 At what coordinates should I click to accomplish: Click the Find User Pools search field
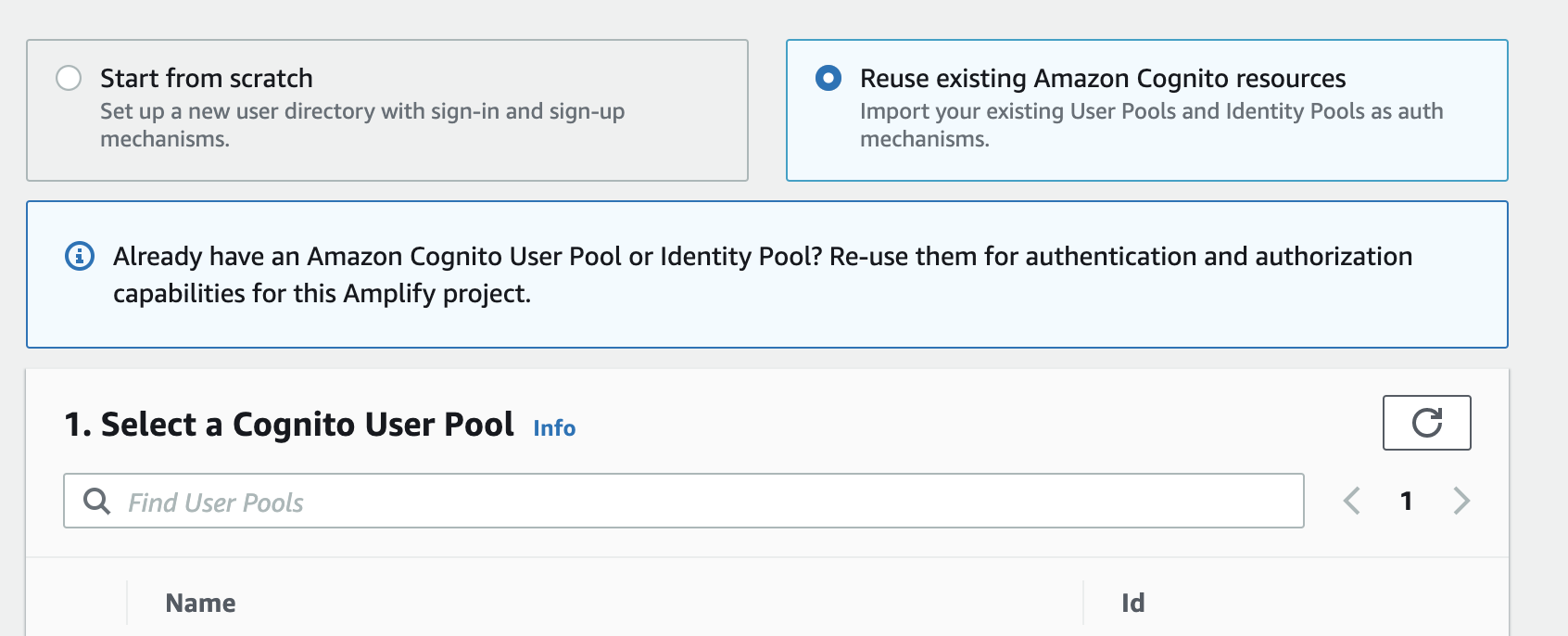pos(684,501)
